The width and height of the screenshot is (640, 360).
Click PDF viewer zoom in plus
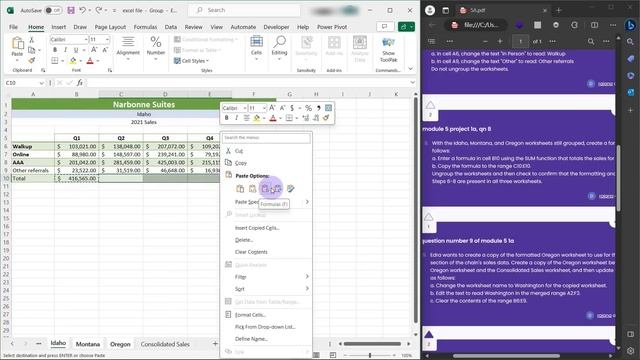pyautogui.click(x=500, y=41)
